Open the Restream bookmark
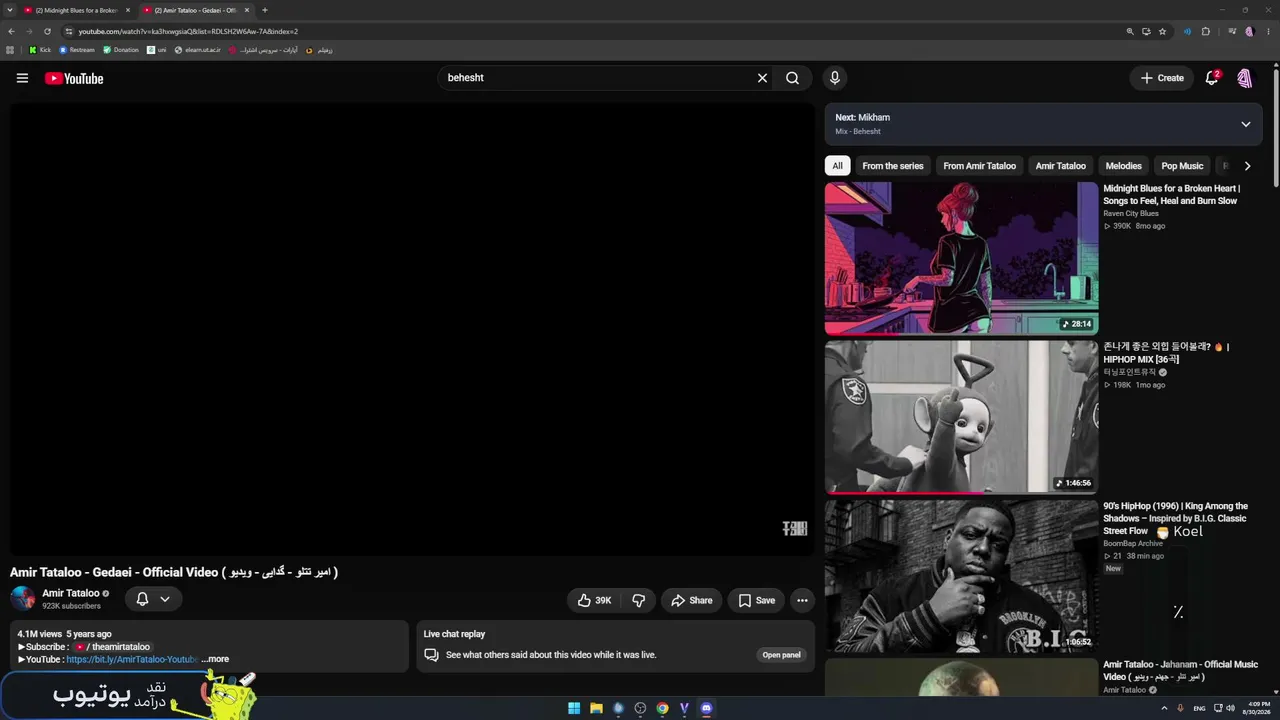The height and width of the screenshot is (720, 1280). pos(77,50)
